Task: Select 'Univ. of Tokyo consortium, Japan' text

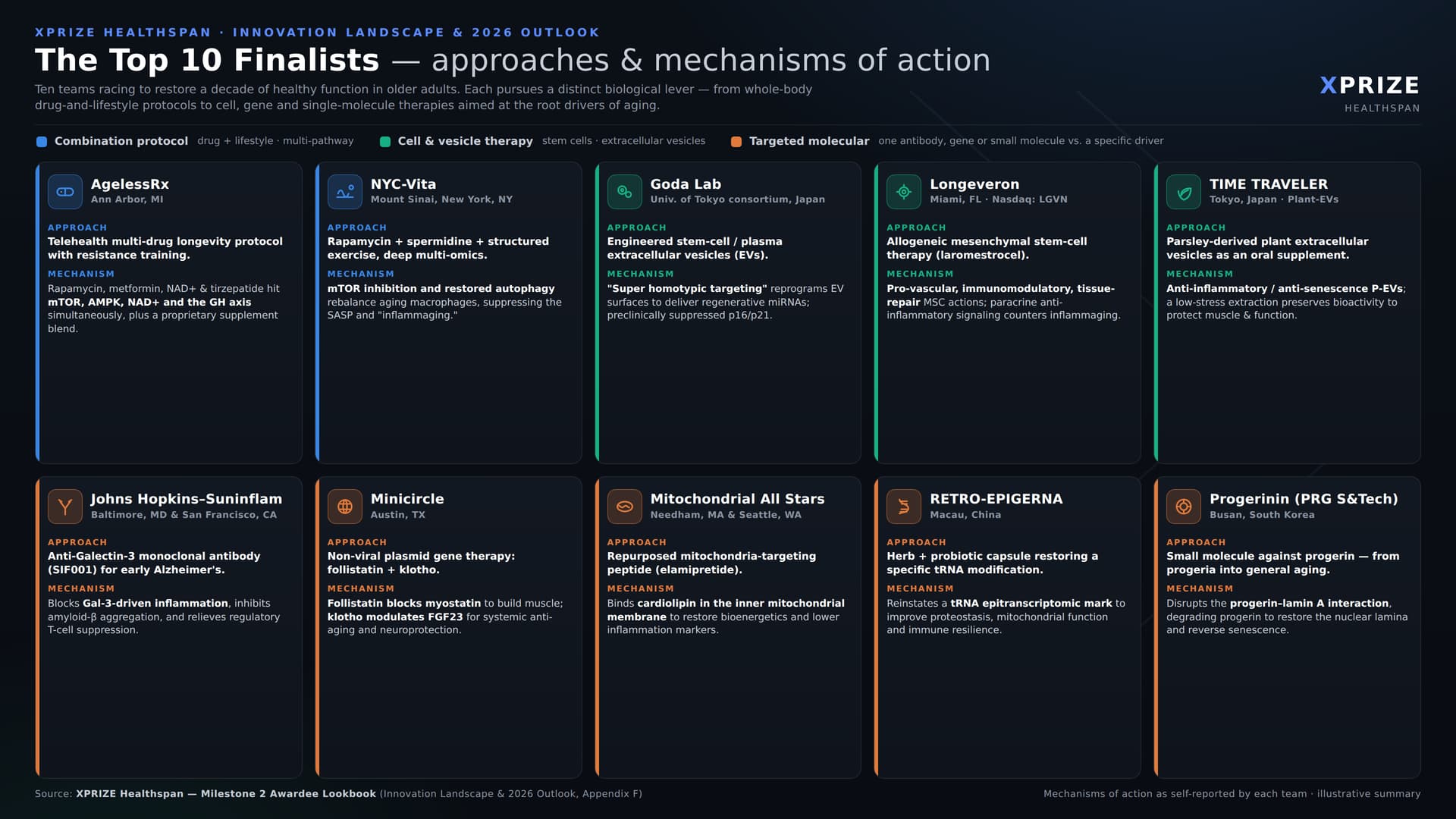Action: [x=738, y=199]
